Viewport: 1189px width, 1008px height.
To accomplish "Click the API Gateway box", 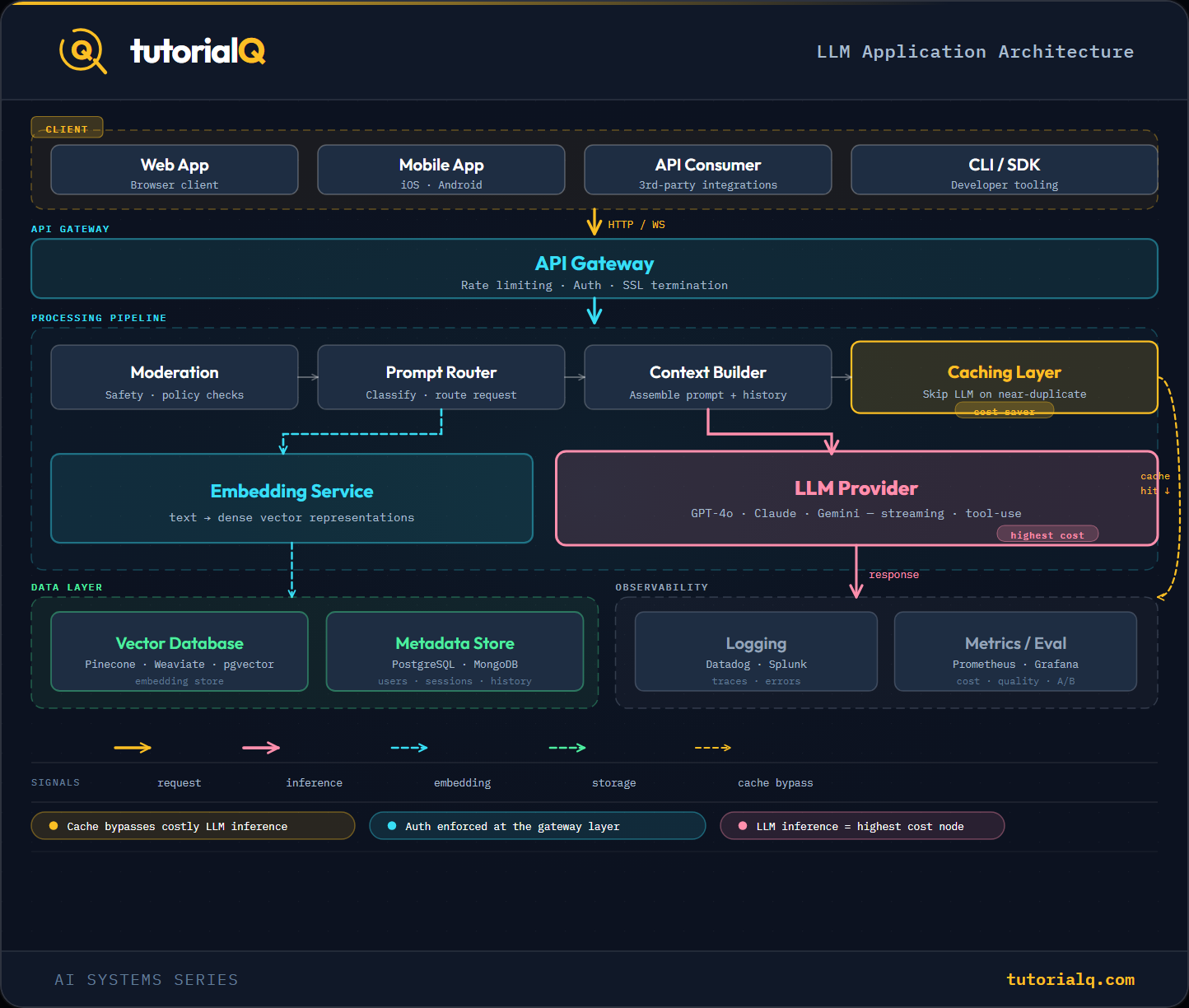I will pos(594,268).
